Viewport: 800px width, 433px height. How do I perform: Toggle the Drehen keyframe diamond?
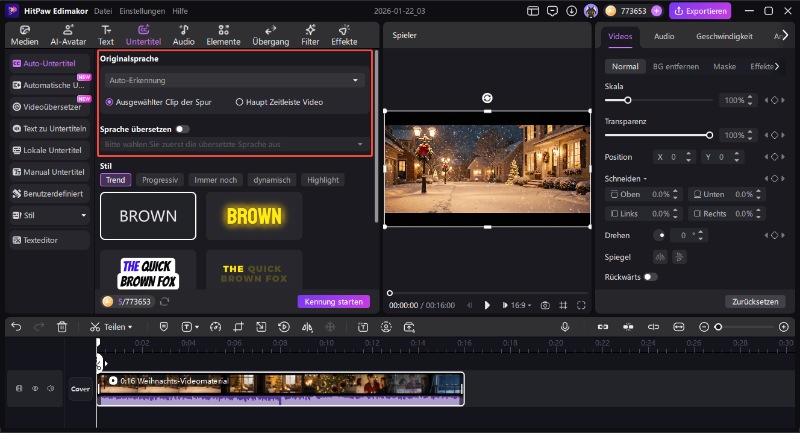[774, 235]
